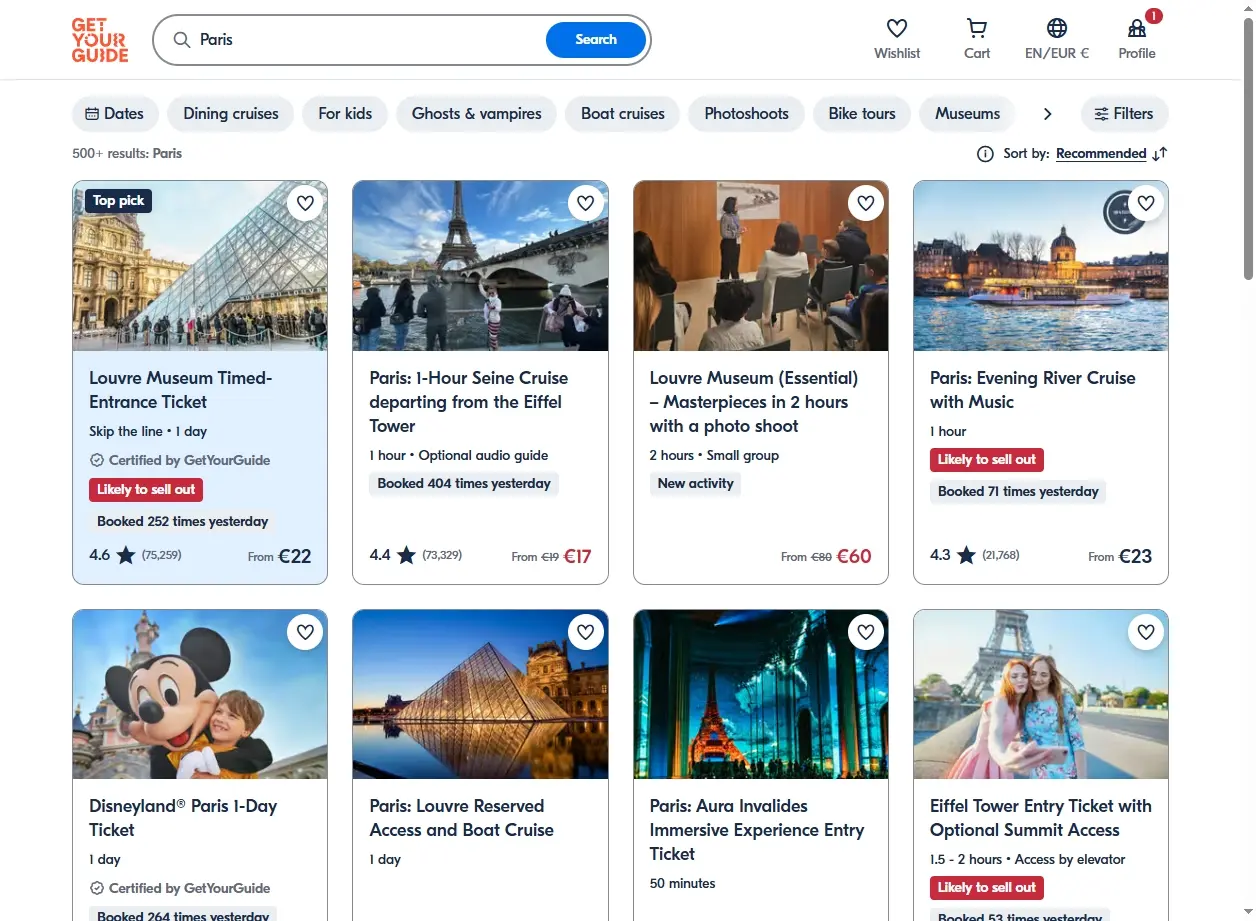Open the GetYourGuide home logo

tap(100, 40)
